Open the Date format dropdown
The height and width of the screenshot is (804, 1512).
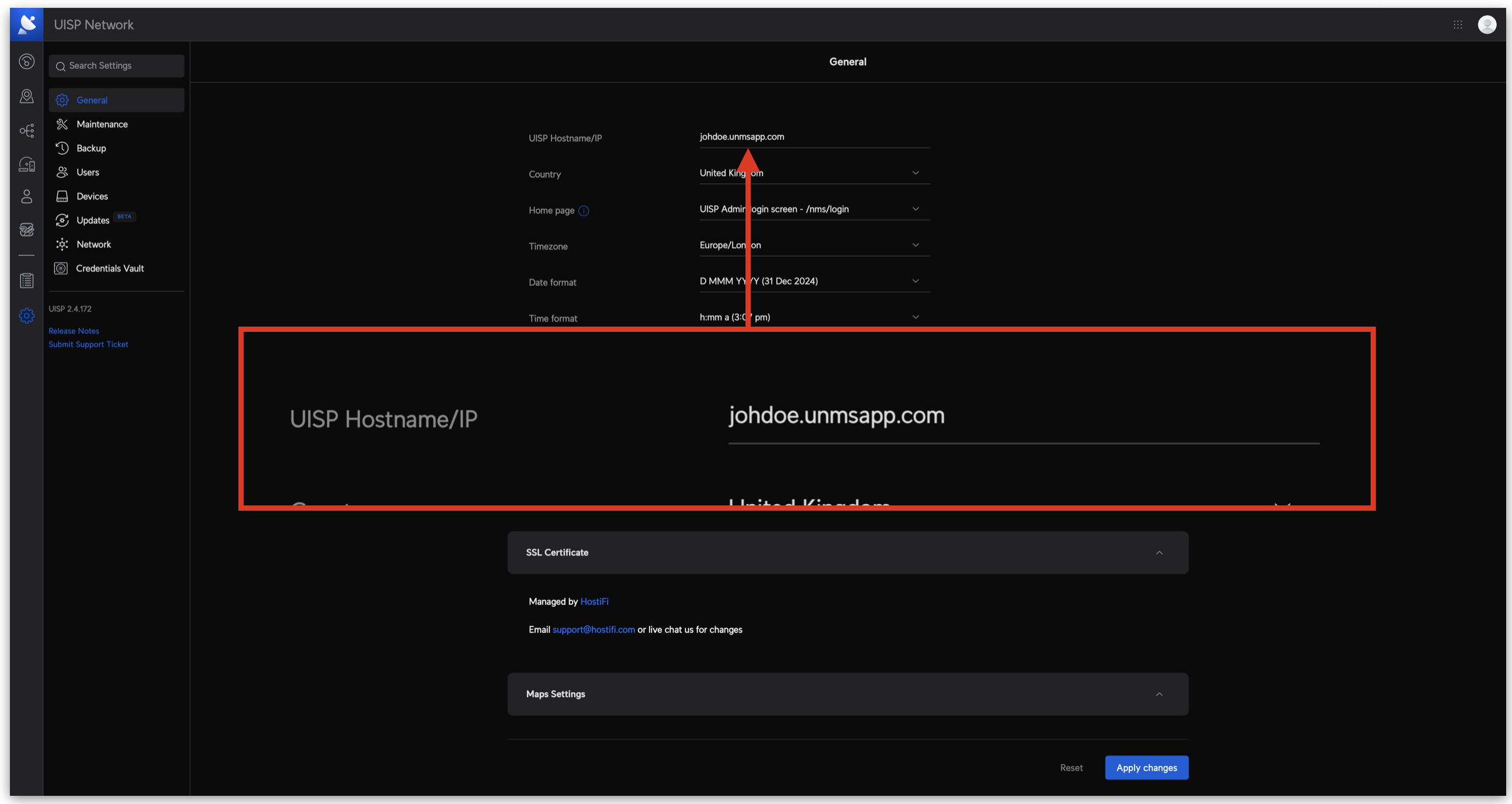[x=814, y=281]
